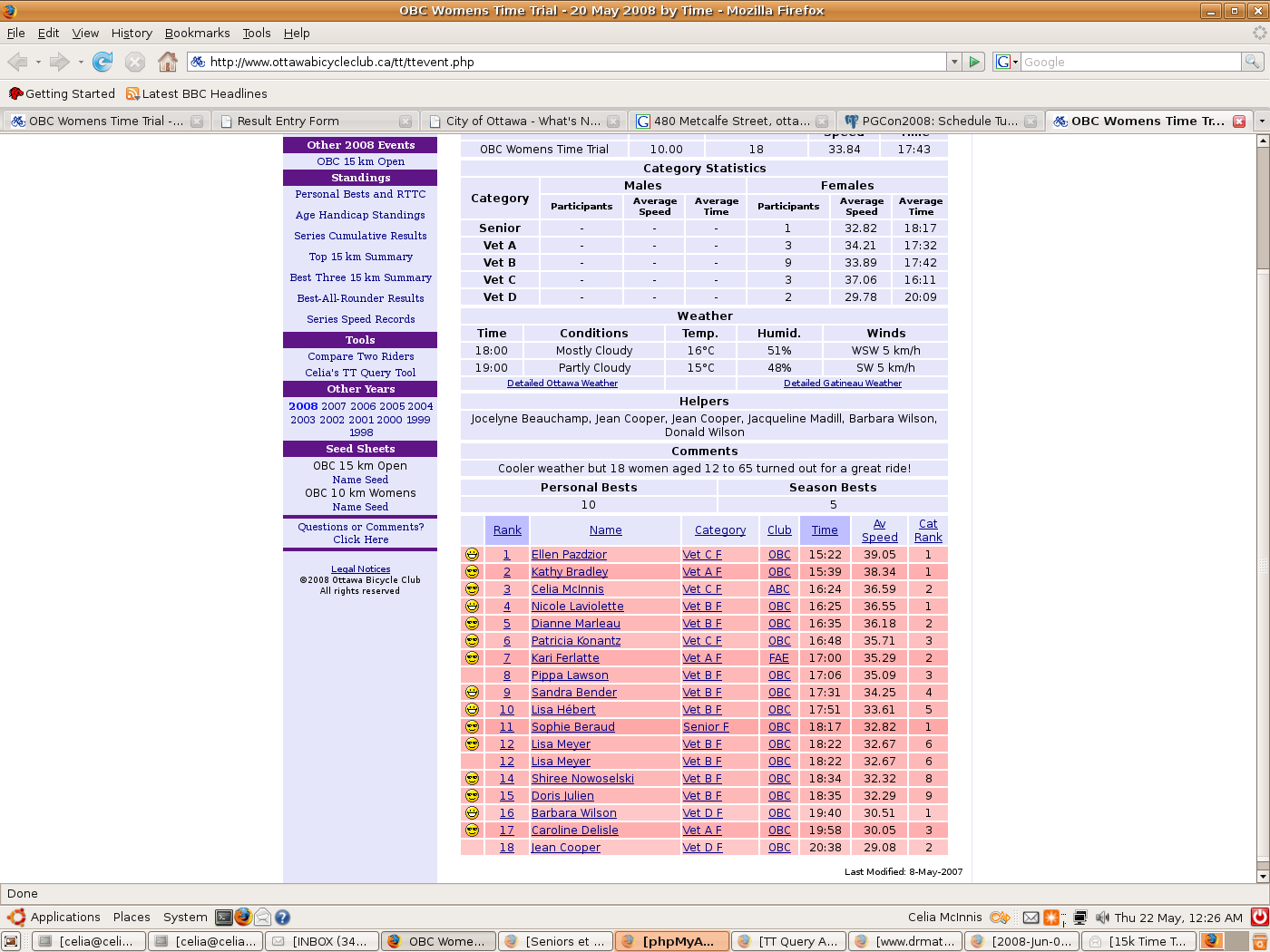Expand the search engine selector dropdown

(1007, 62)
